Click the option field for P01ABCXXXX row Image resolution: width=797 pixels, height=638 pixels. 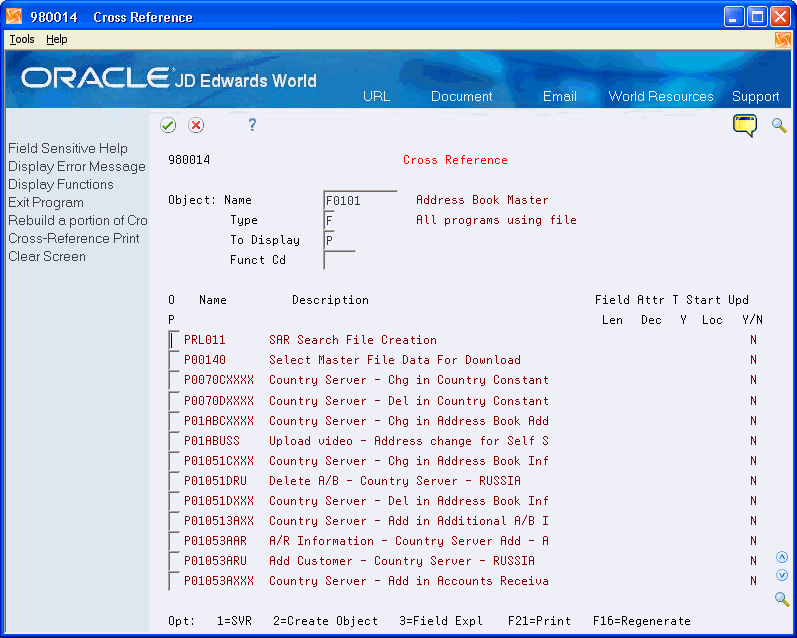click(x=174, y=420)
